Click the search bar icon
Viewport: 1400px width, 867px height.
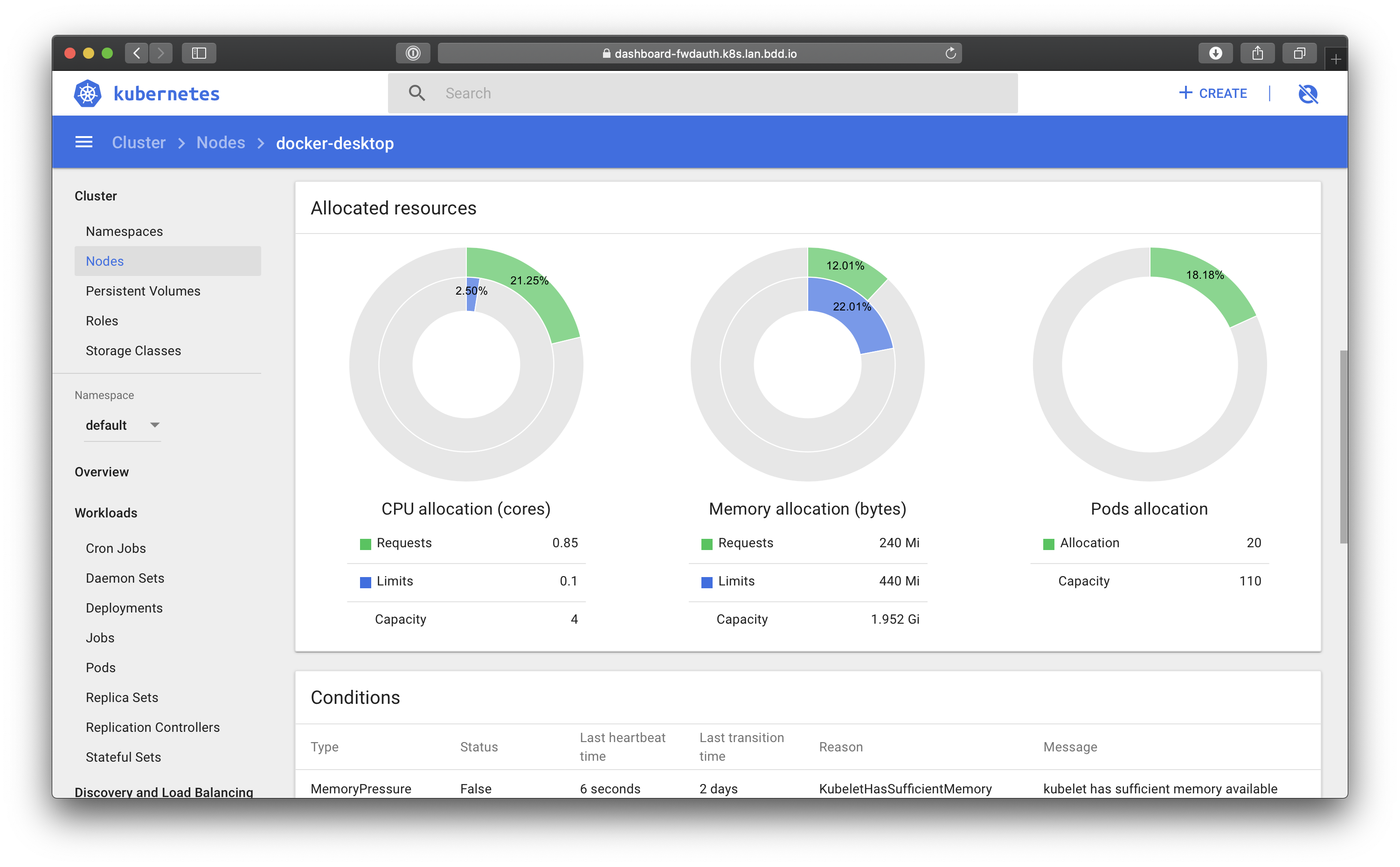pos(417,92)
